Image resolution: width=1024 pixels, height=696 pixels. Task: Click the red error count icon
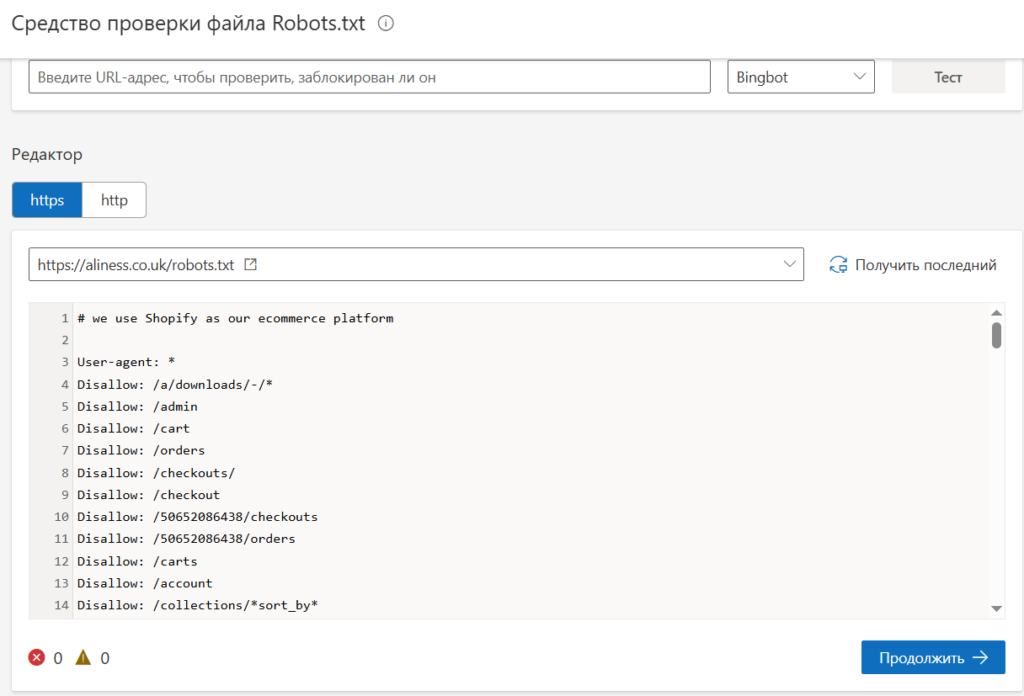click(x=37, y=657)
